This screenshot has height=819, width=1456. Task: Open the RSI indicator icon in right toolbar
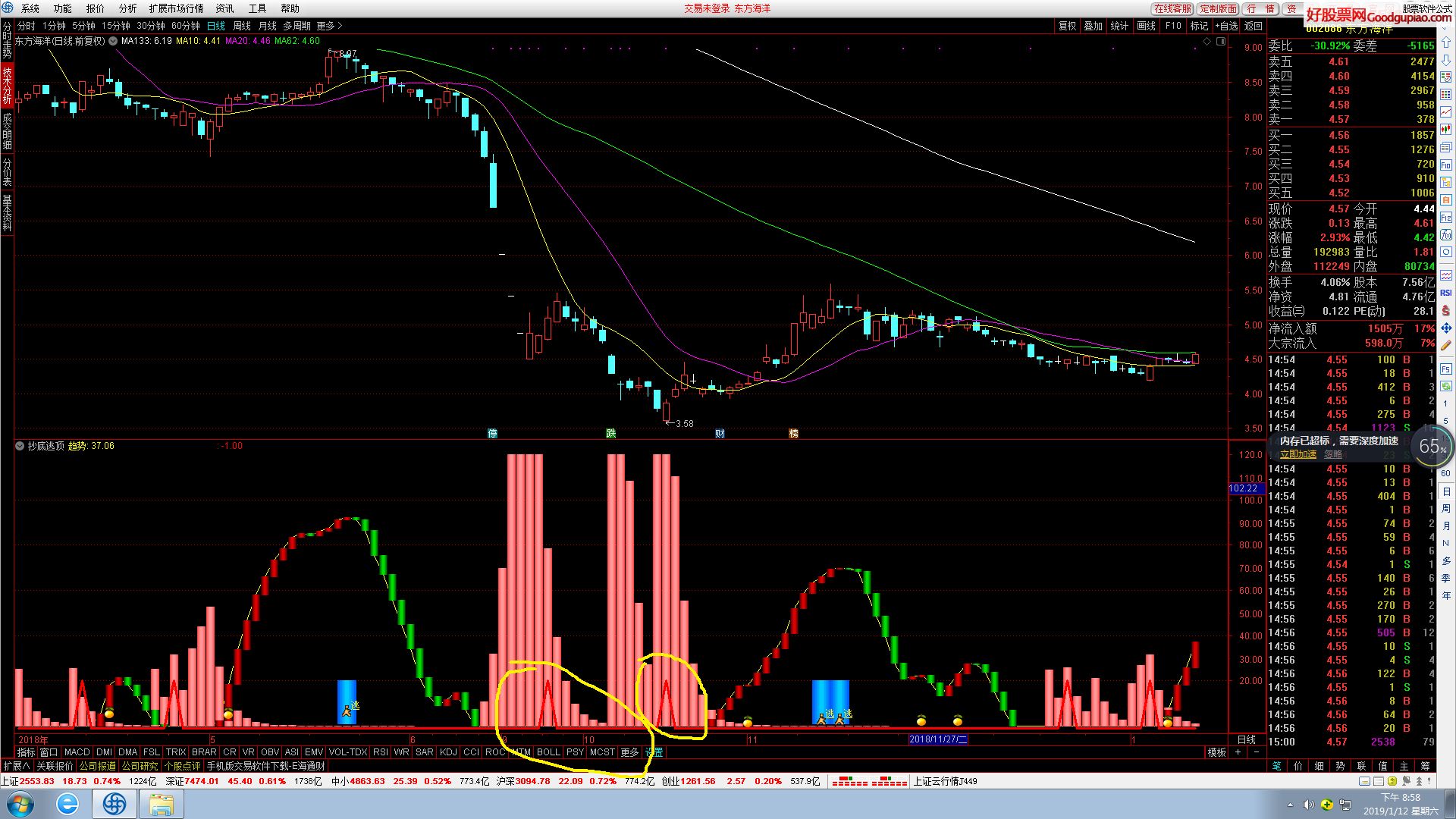[x=1446, y=293]
